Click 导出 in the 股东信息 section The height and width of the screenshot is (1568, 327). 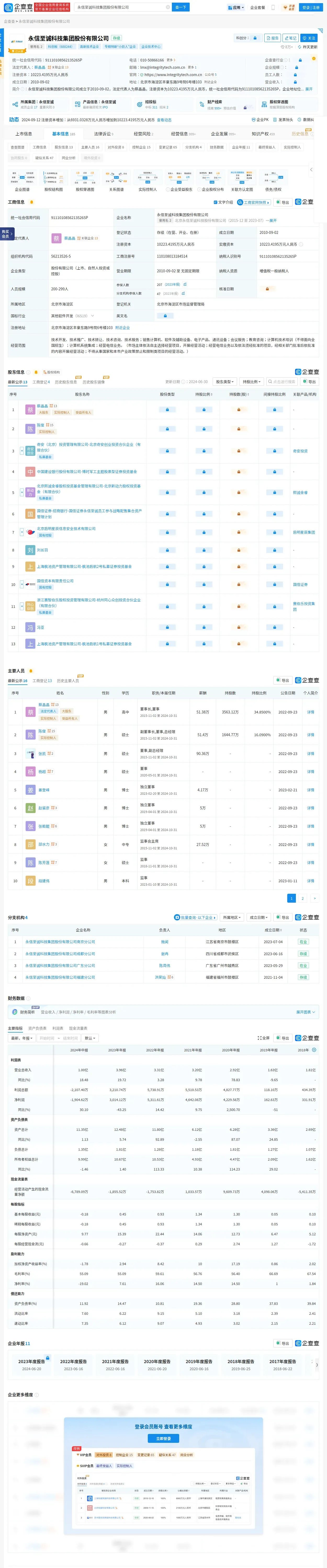(310, 382)
